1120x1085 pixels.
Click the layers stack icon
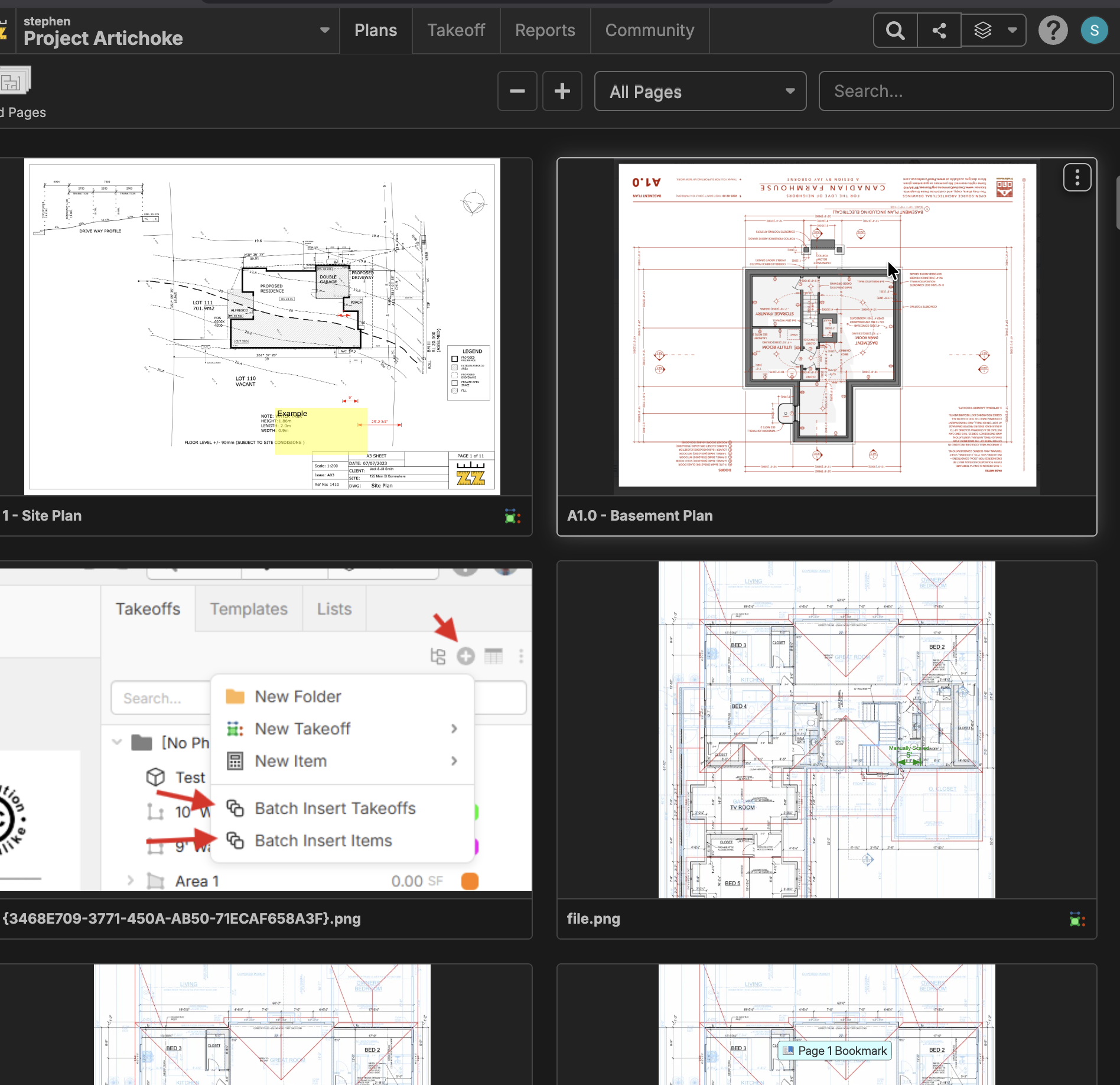coord(982,31)
